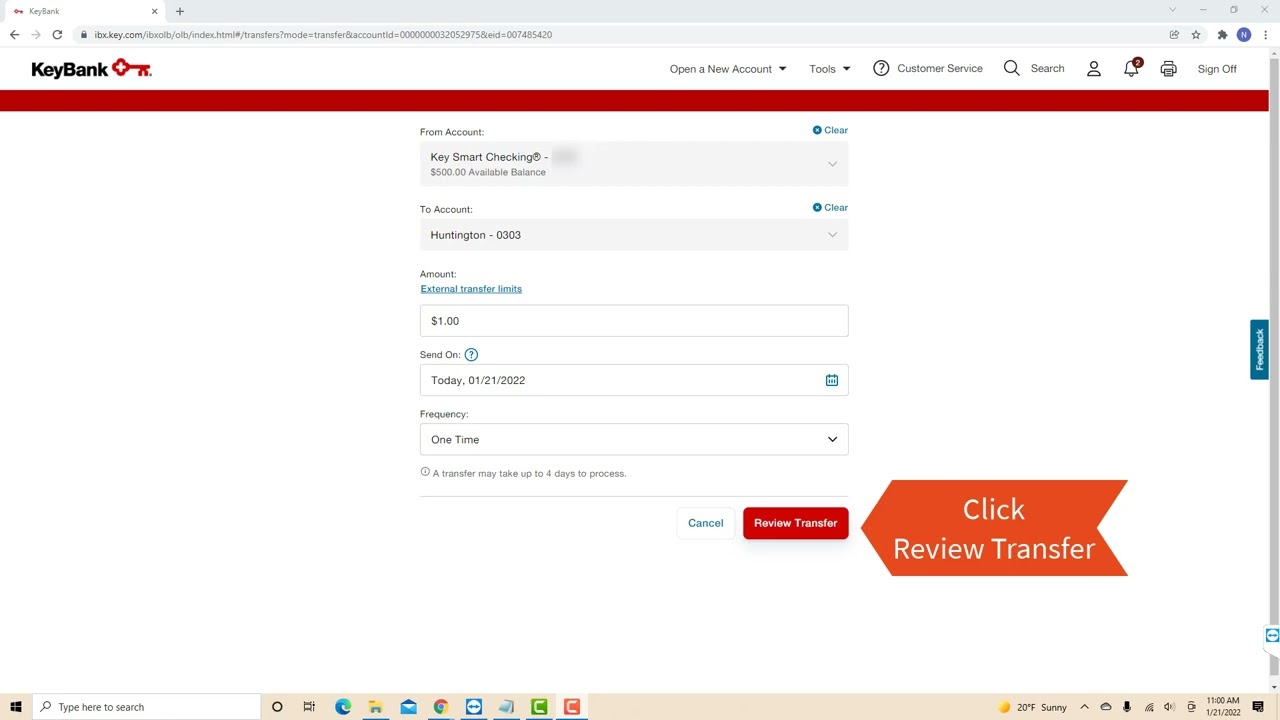Screen dimensions: 1280x720
Task: Clear the From Account selection
Action: pyautogui.click(x=830, y=130)
